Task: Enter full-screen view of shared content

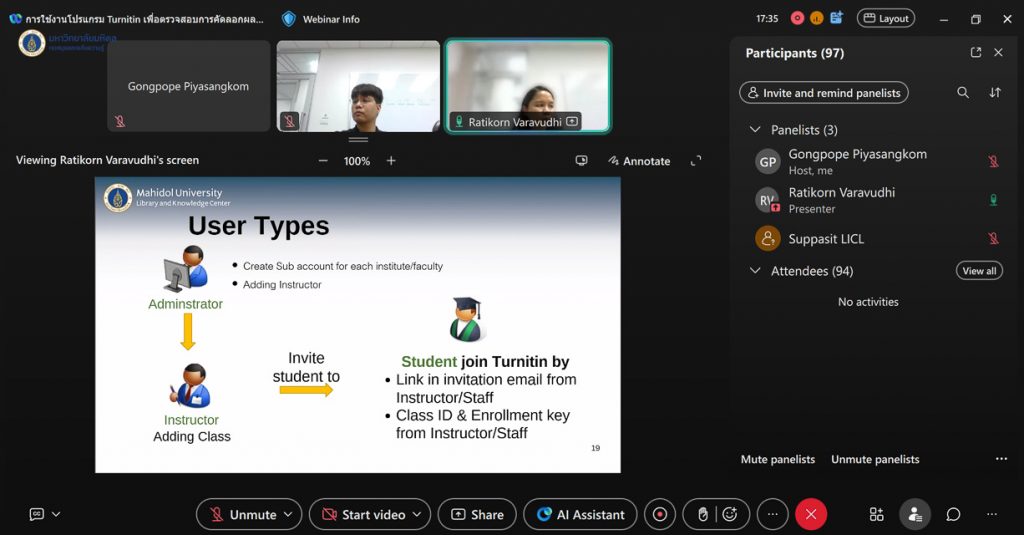Action: (x=696, y=160)
